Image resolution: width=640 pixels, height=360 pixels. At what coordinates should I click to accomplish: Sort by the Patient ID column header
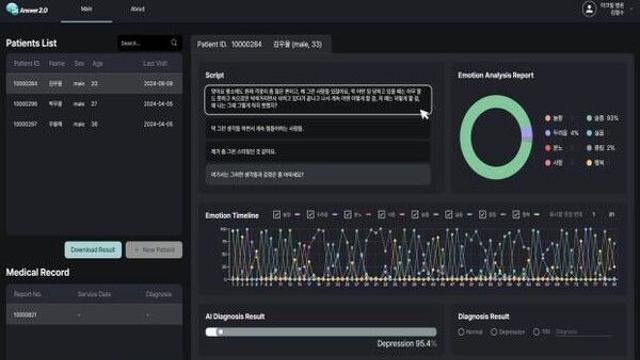point(27,63)
